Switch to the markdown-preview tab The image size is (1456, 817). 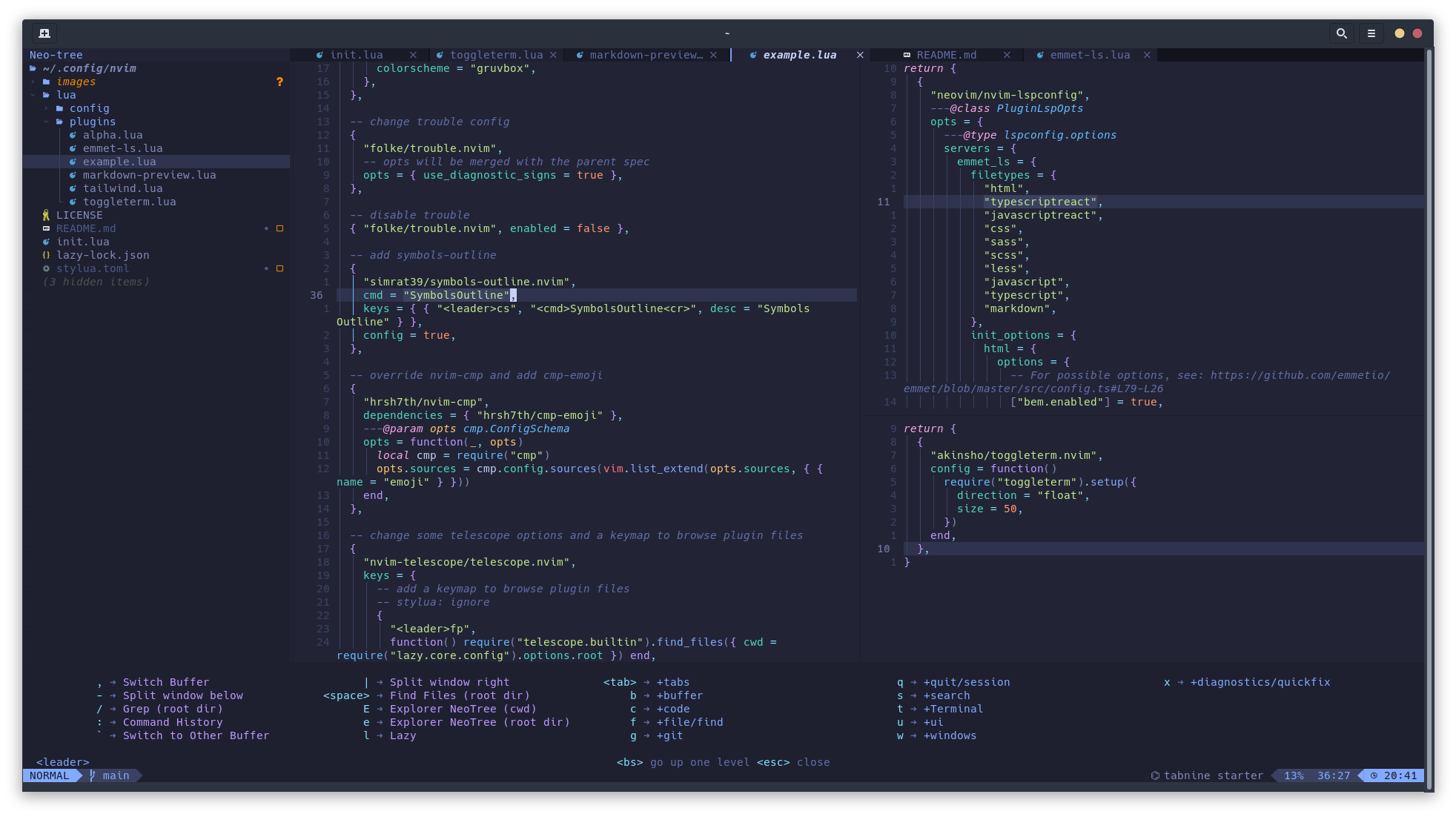coord(646,55)
